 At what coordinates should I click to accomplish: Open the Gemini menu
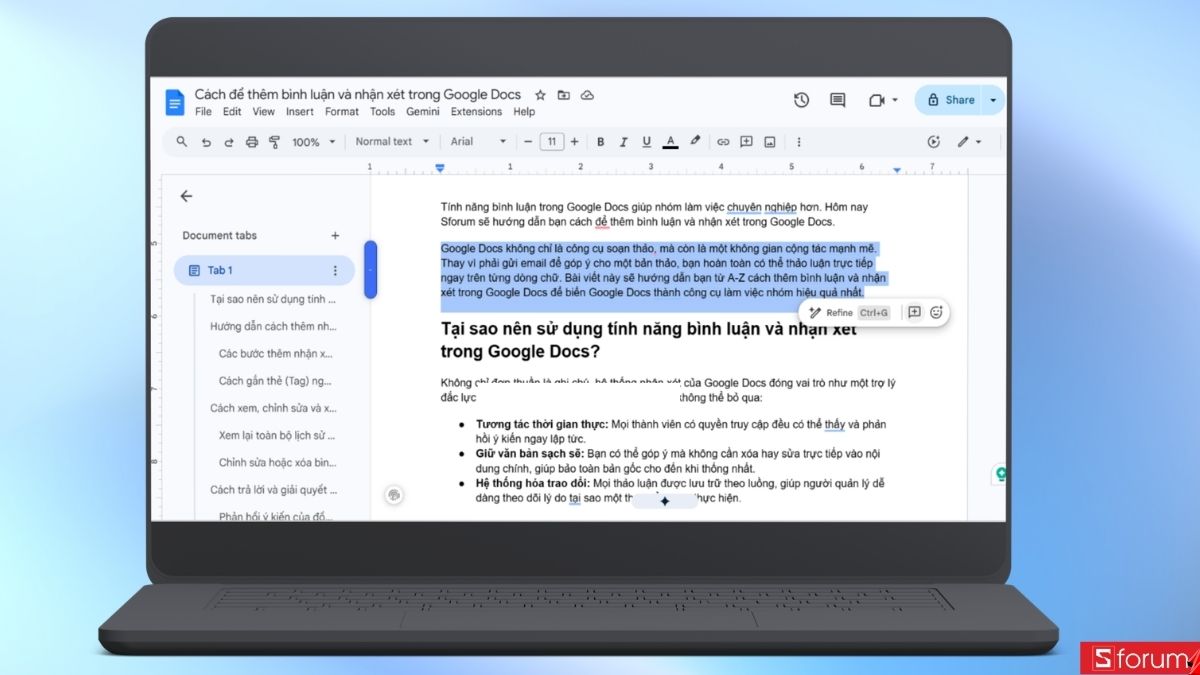point(423,112)
